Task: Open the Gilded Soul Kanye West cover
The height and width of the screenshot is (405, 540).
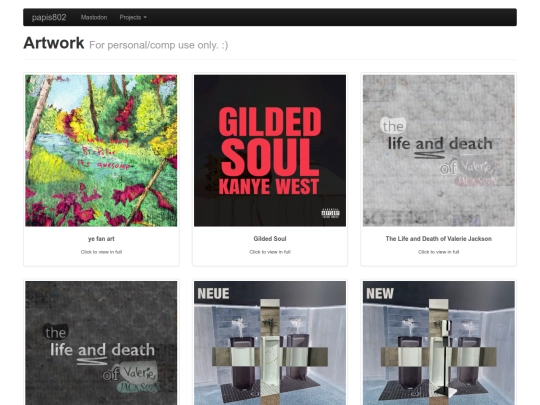Action: point(270,150)
